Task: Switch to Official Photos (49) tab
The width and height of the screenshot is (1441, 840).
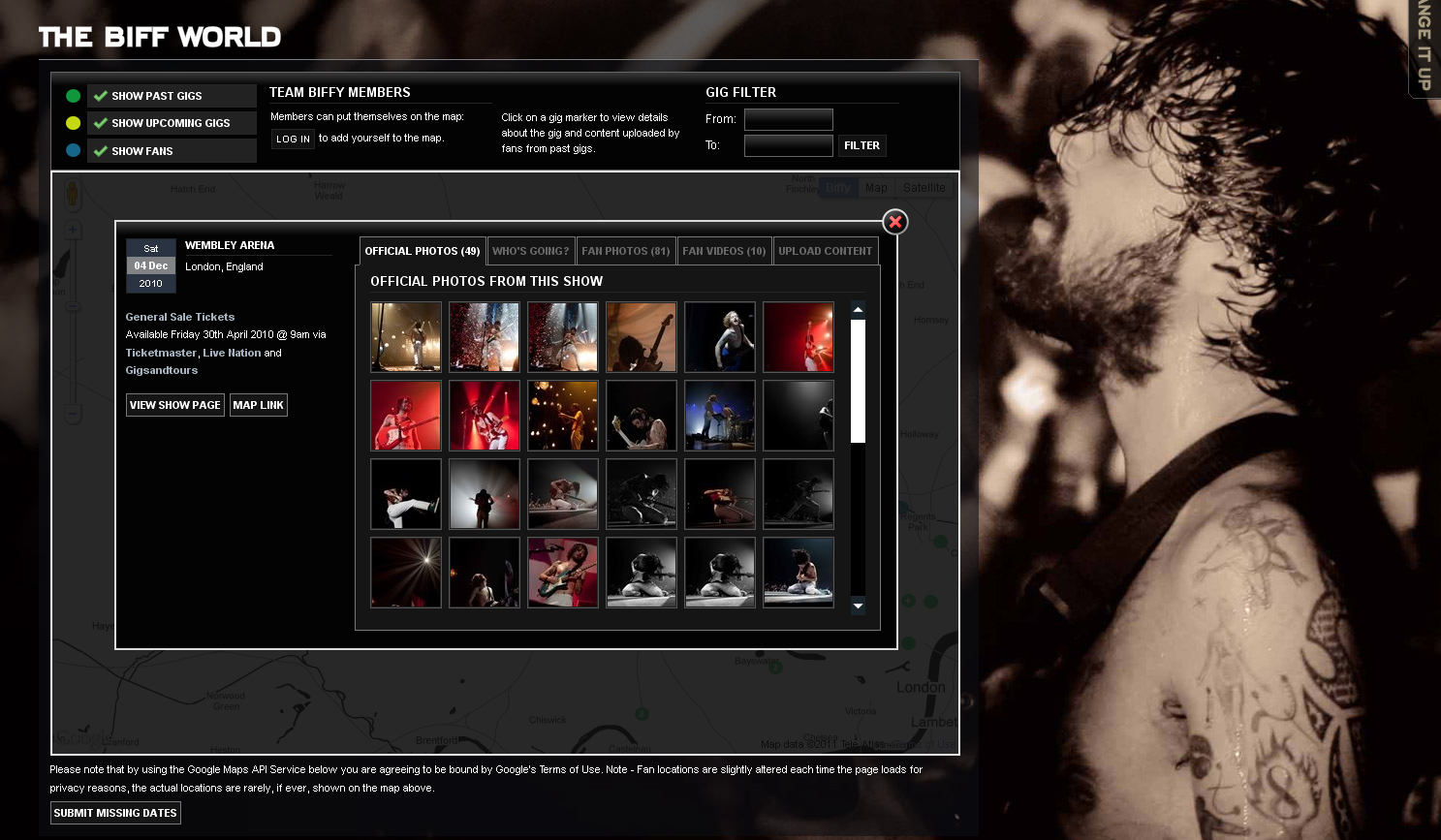Action: click(422, 251)
